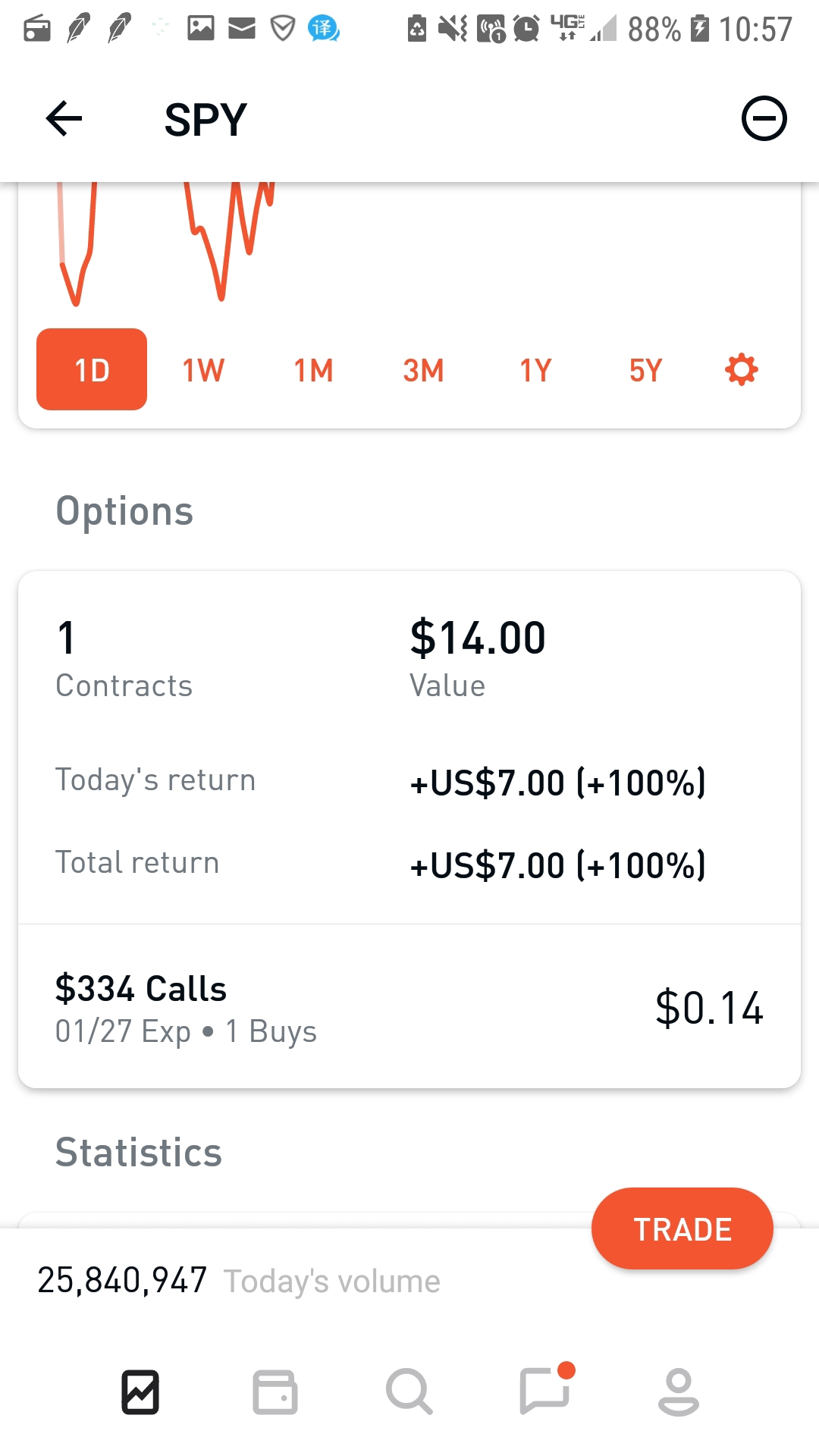Remove SPY from watchlist via minus icon
The width and height of the screenshot is (819, 1456).
point(764,119)
